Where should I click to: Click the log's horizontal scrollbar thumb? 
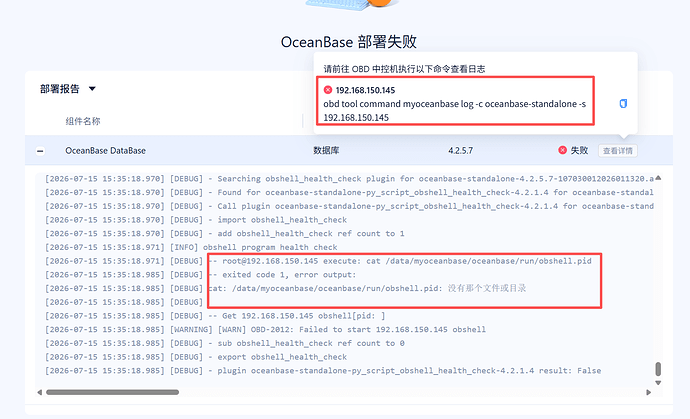(x=113, y=392)
